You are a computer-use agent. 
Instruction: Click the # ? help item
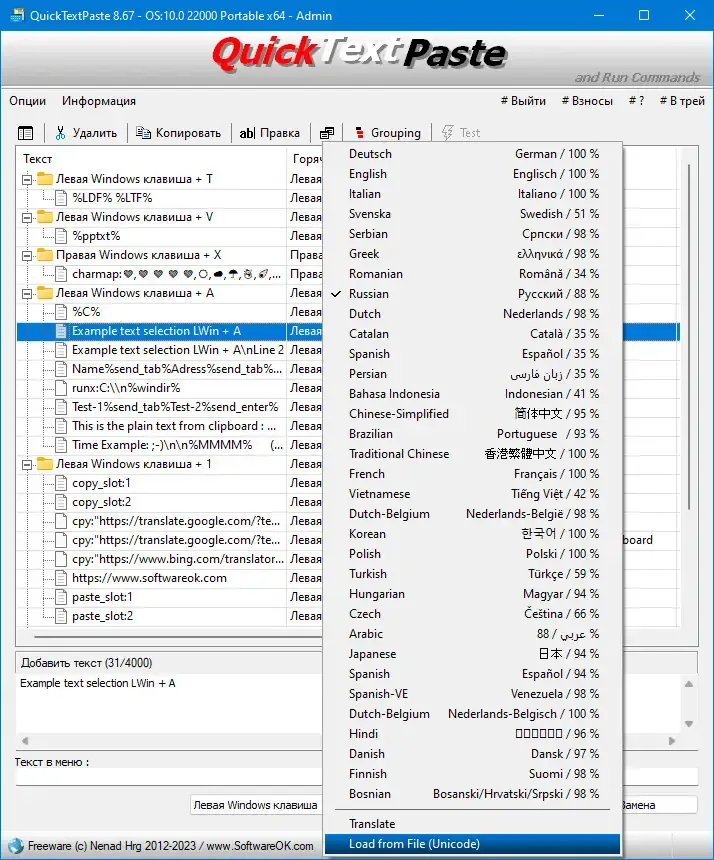[636, 101]
